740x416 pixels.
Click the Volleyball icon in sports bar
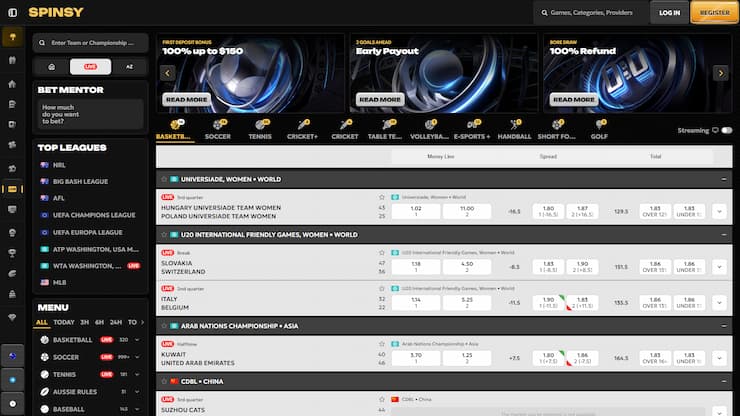(429, 125)
